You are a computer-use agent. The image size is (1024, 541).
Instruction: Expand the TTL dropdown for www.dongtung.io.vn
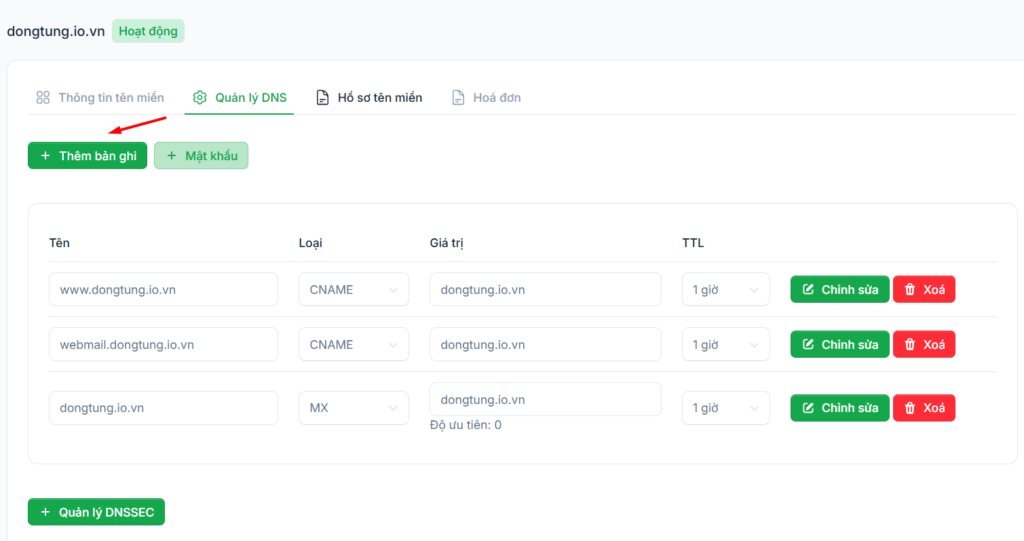[x=726, y=289]
